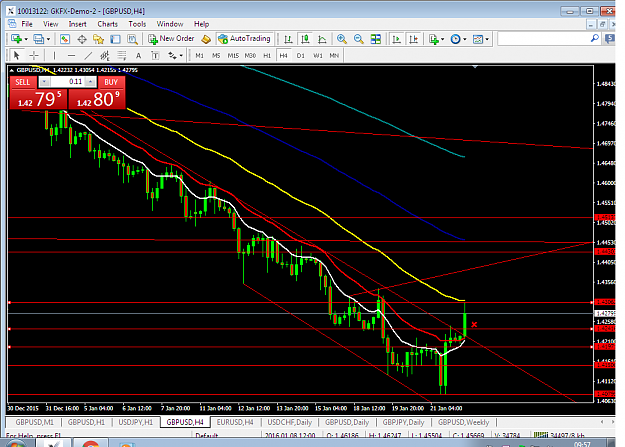625x447 pixels.
Task: Switch to the GBPUSD,Weekly chart tab
Action: tap(464, 422)
